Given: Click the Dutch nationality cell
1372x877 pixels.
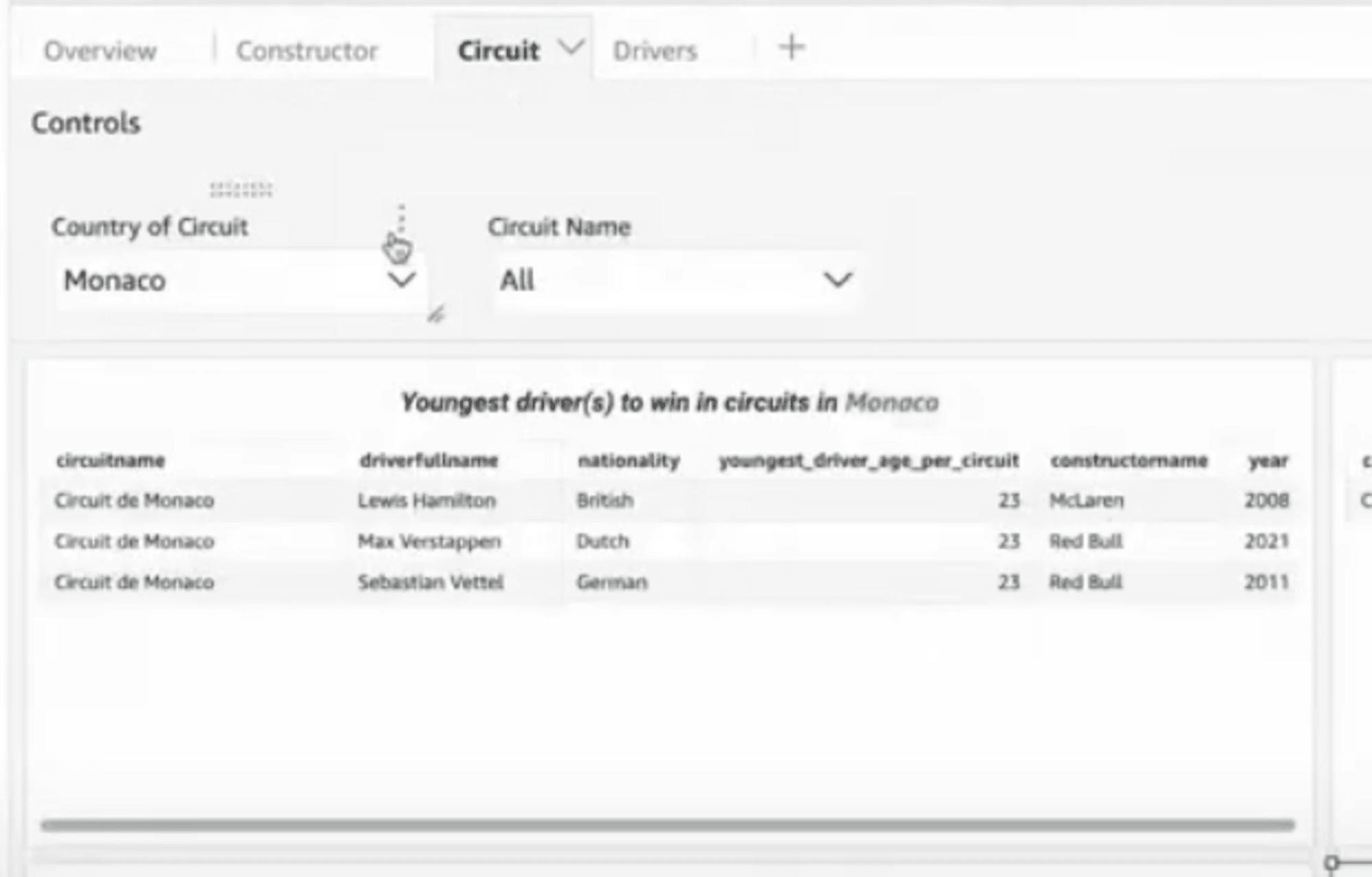Looking at the screenshot, I should pos(603,541).
